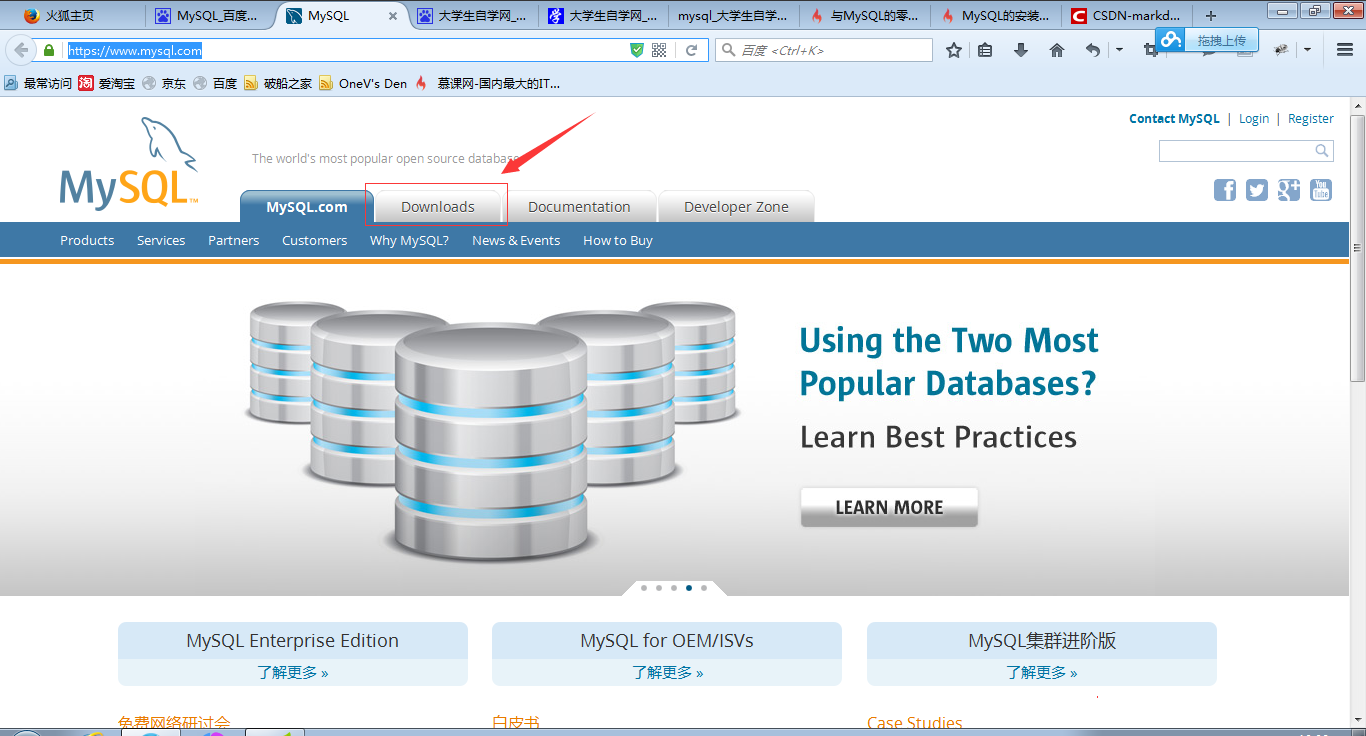Click the browser back arrow button

point(21,50)
